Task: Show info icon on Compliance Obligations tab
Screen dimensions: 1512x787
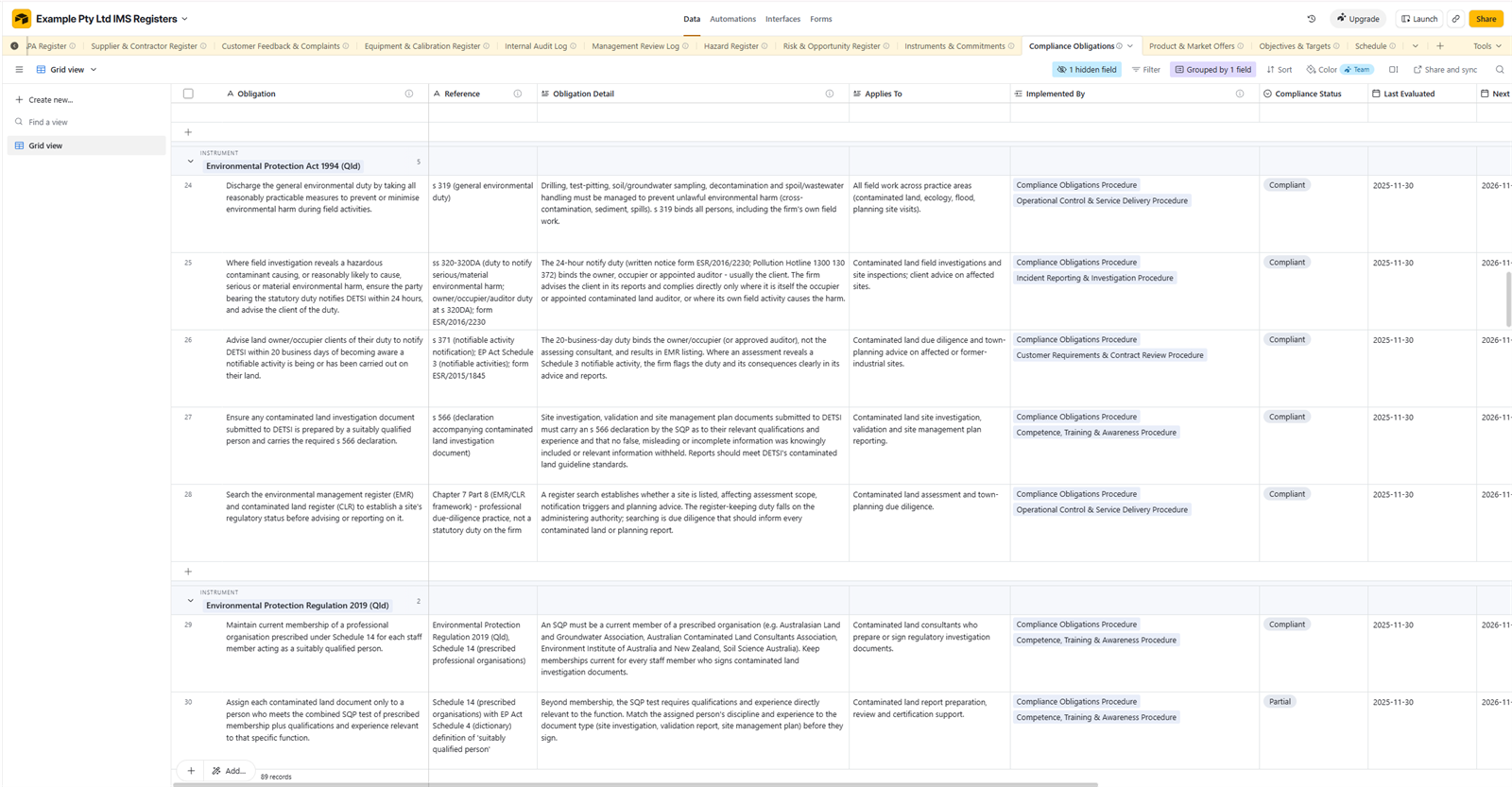Action: 1120,46
